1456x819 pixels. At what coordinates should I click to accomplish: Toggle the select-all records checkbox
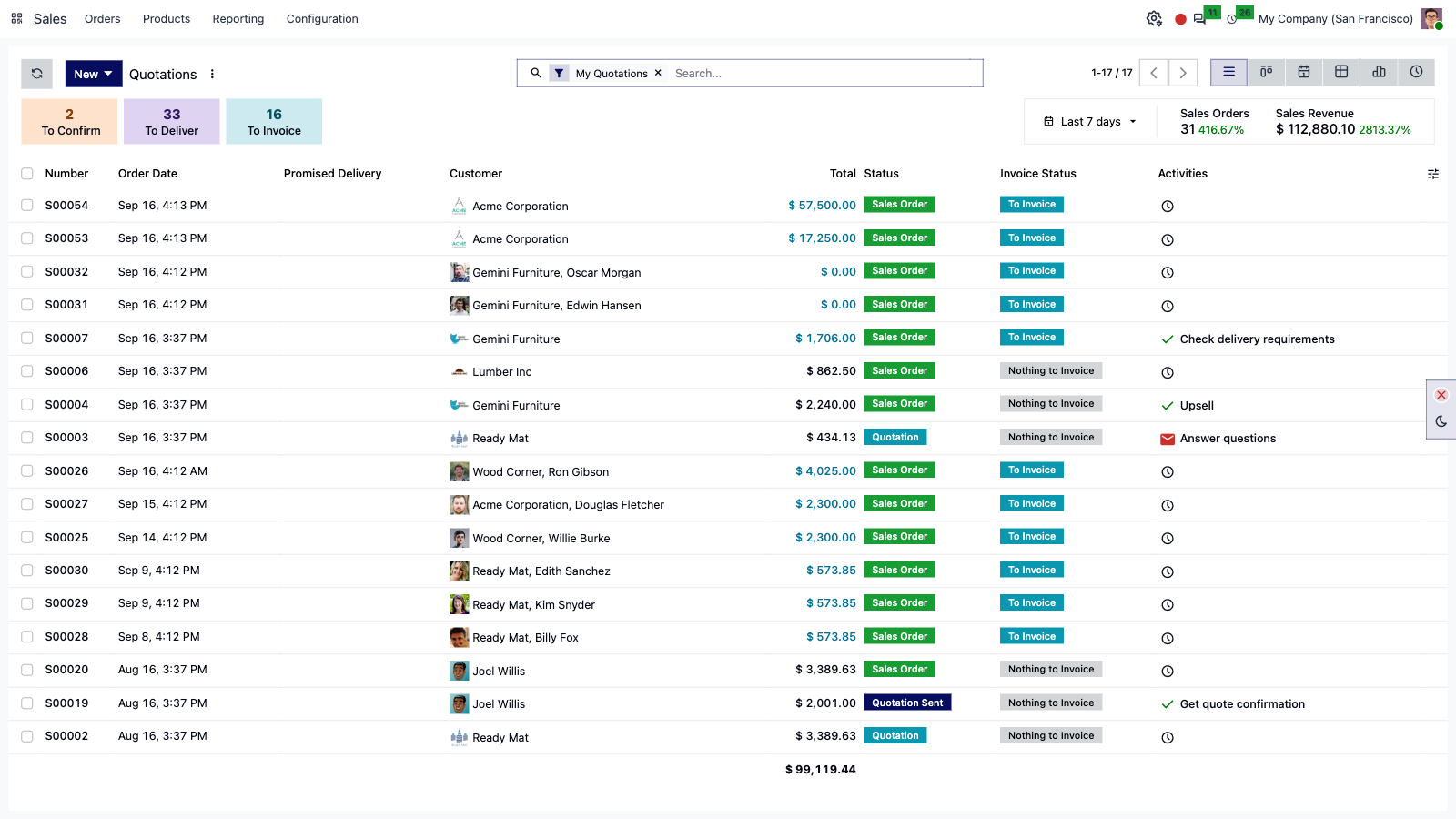coord(27,174)
